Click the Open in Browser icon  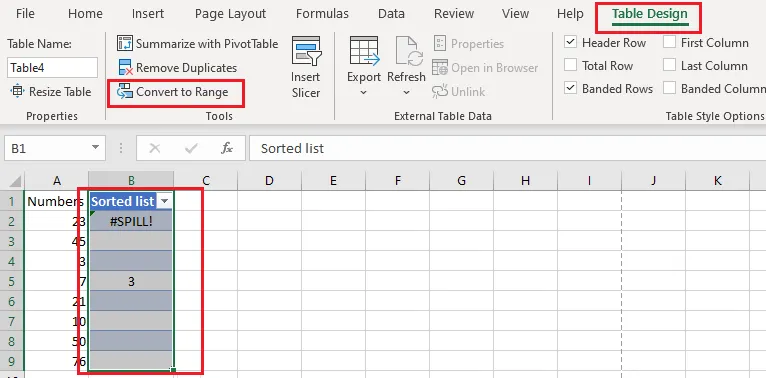(440, 67)
